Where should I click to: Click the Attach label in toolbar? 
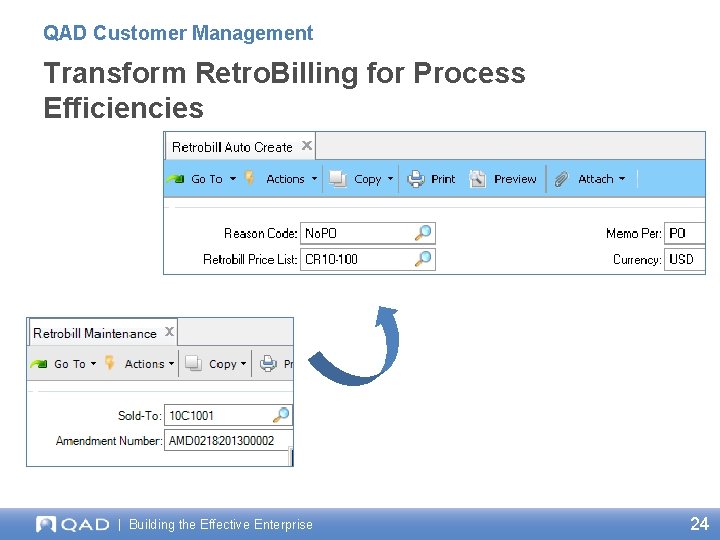point(596,179)
